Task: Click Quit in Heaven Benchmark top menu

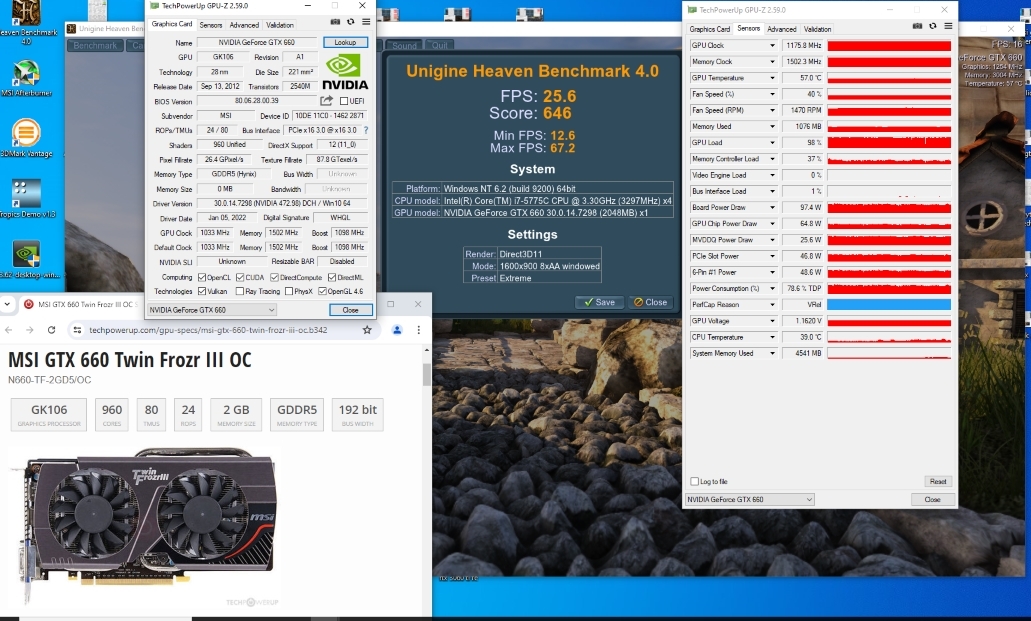Action: pyautogui.click(x=439, y=45)
